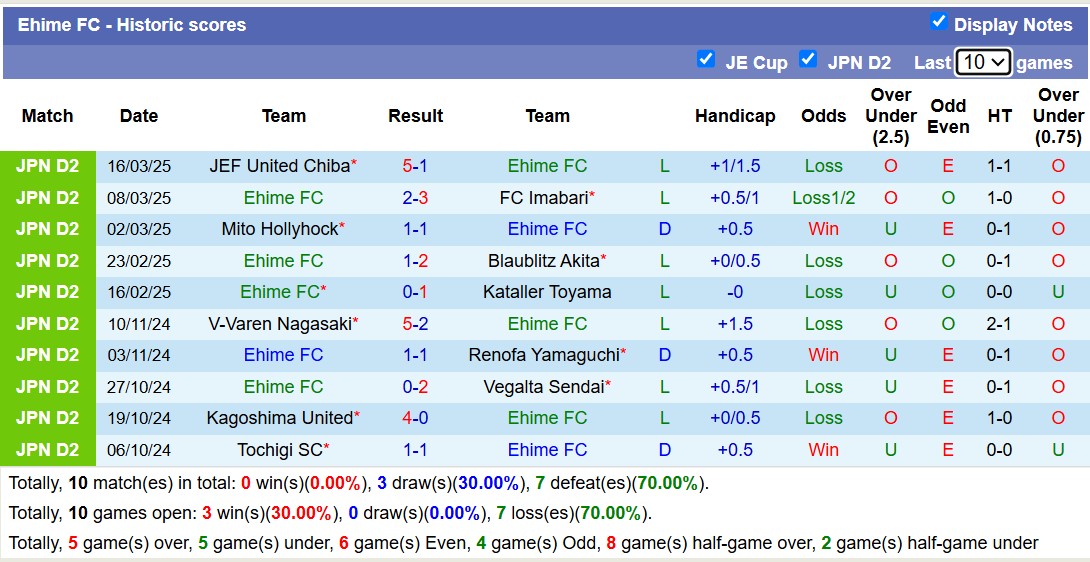The height and width of the screenshot is (562, 1090).
Task: Open Mito Hollyhock team page
Action: pos(280,229)
